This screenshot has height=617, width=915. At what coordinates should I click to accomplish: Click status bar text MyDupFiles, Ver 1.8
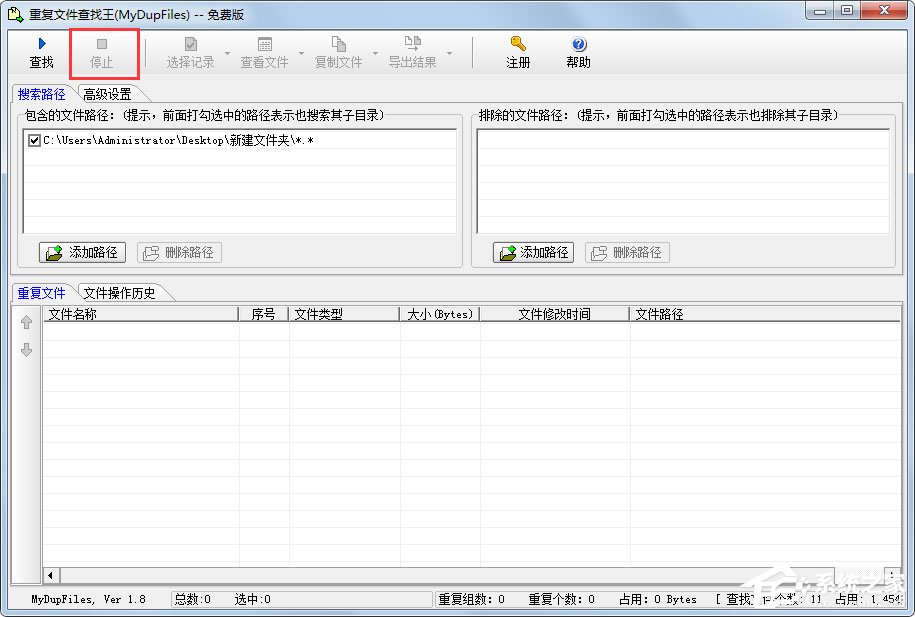pyautogui.click(x=88, y=599)
